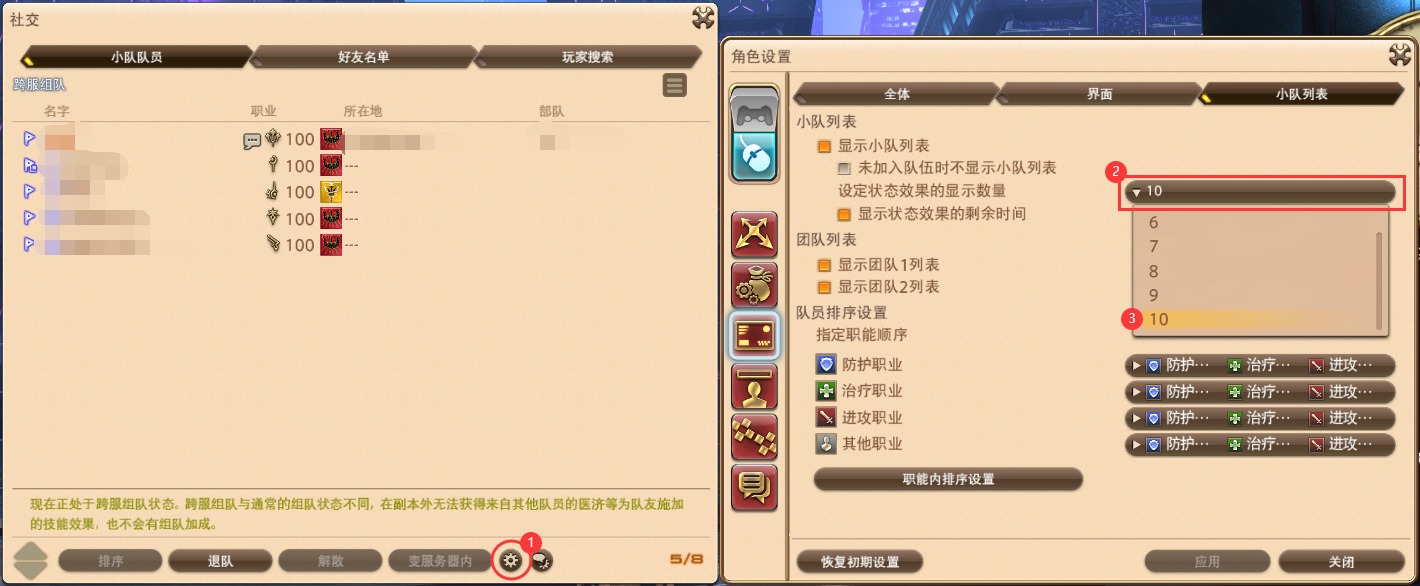Select the mouse control mode icon
Screen dimensions: 1420x586
pos(755,156)
